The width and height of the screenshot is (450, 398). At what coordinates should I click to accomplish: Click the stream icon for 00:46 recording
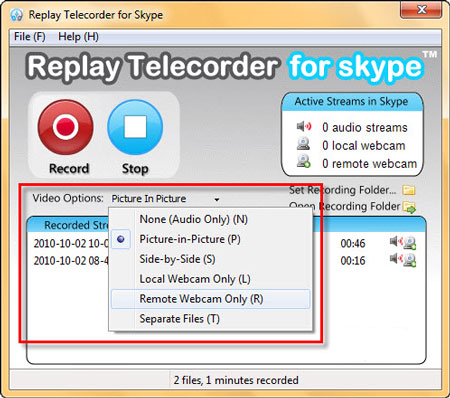(403, 242)
